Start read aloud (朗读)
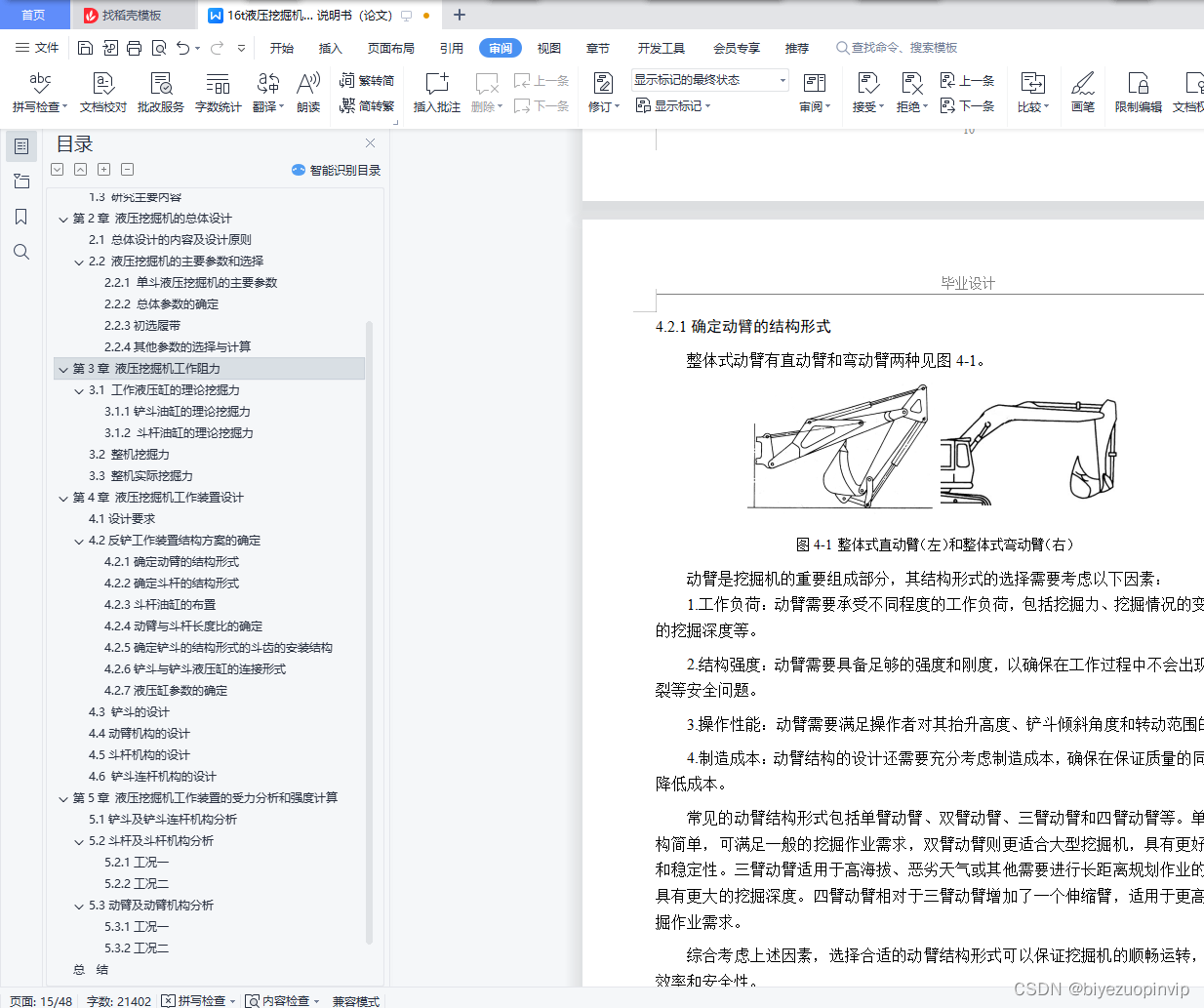1204x1008 pixels. coord(308,93)
